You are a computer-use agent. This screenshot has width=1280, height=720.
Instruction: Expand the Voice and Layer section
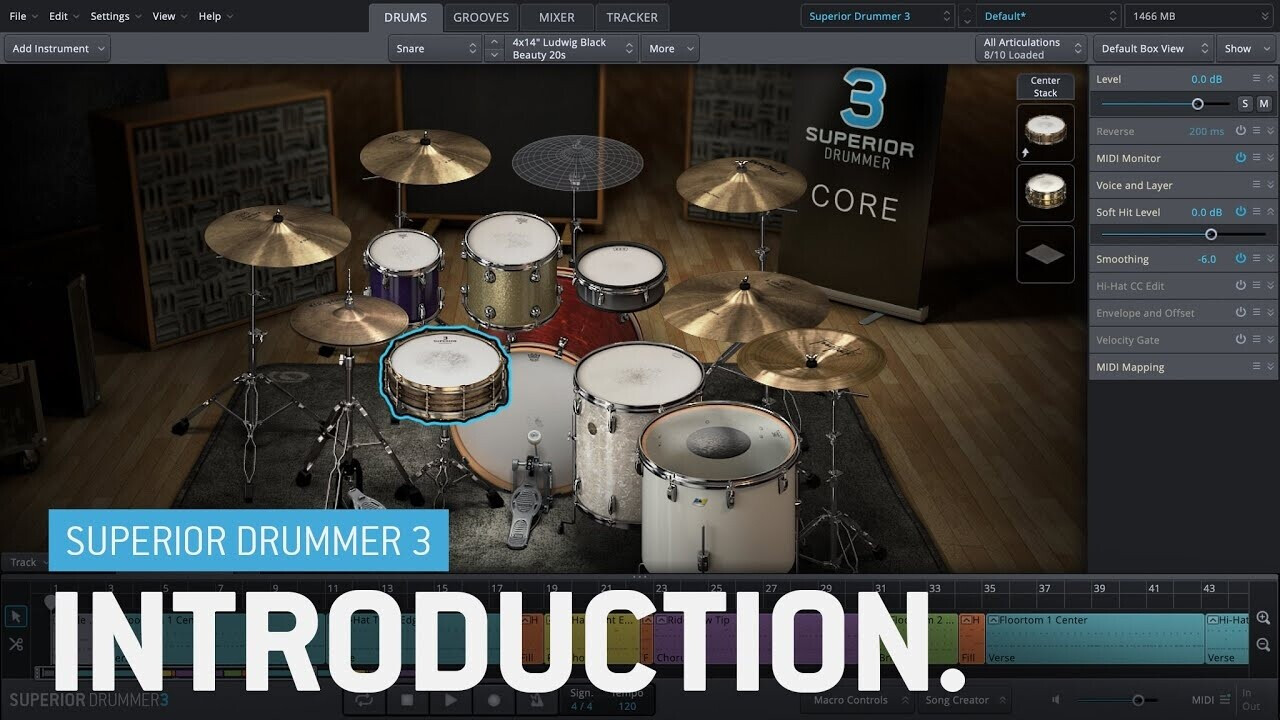(1271, 185)
